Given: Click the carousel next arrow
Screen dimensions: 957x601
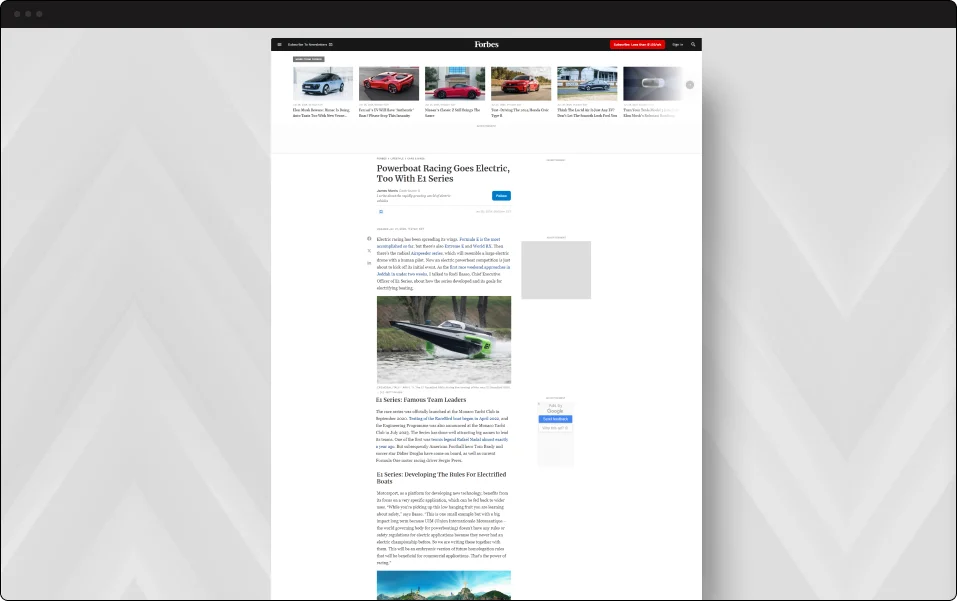Looking at the screenshot, I should 690,85.
